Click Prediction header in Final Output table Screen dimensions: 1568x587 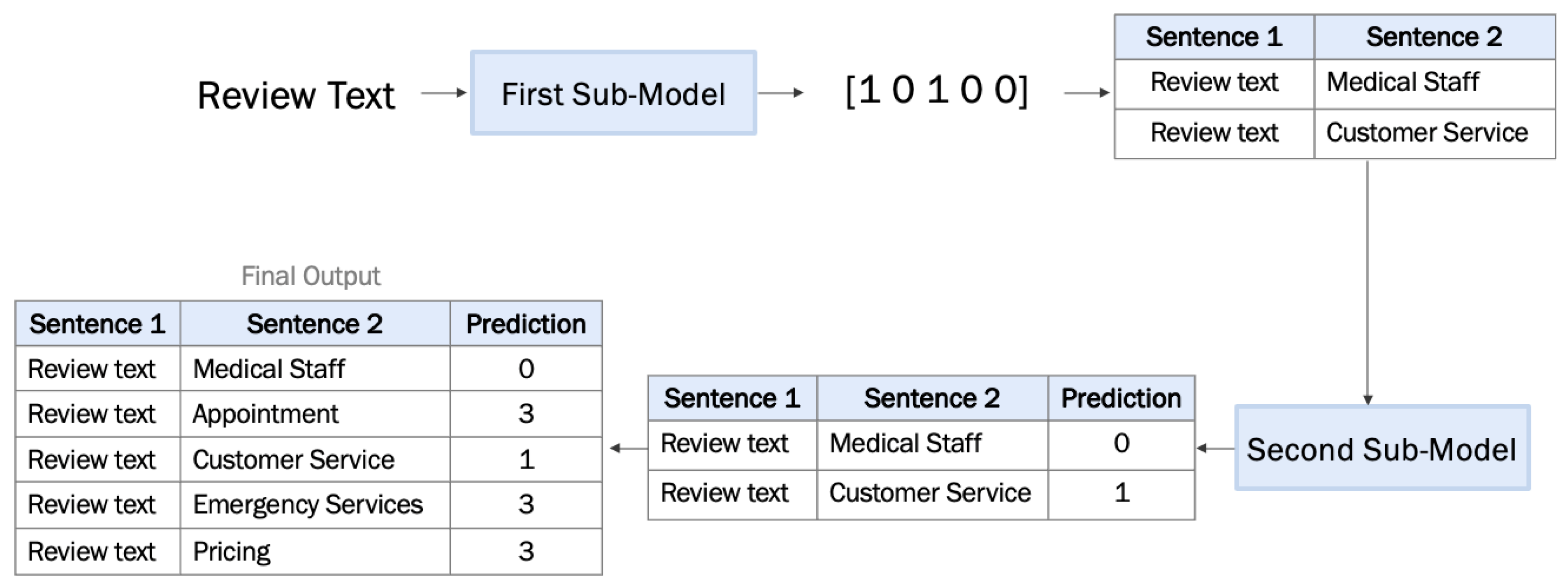pyautogui.click(x=526, y=324)
